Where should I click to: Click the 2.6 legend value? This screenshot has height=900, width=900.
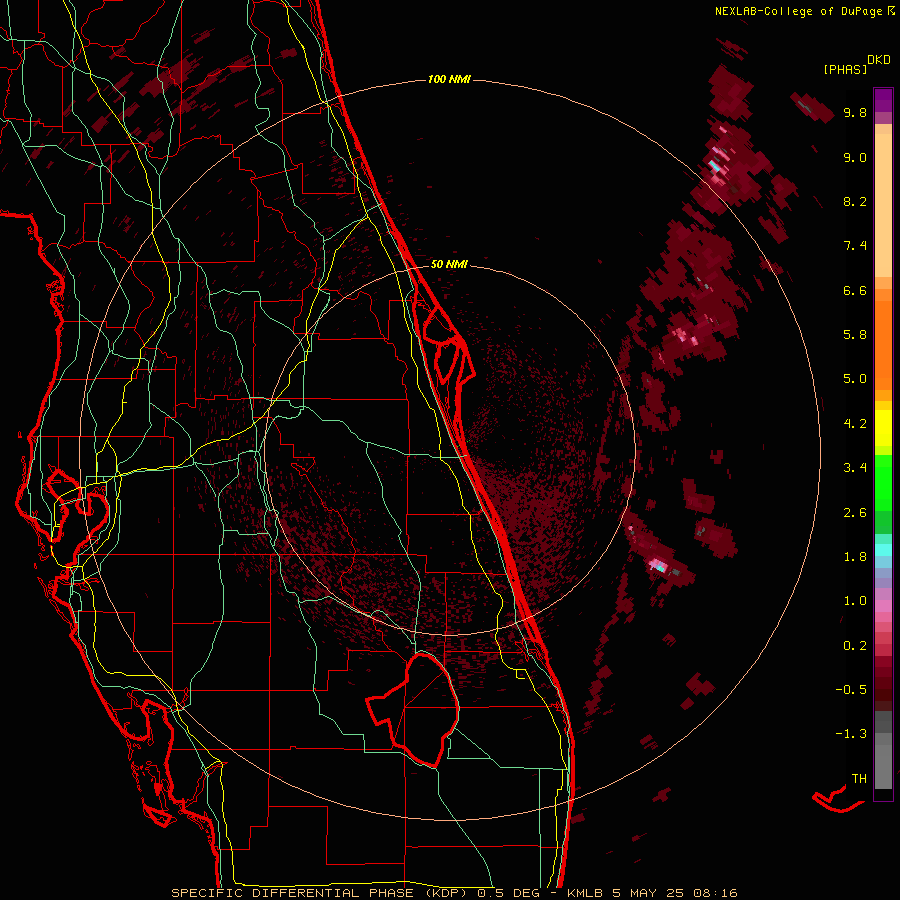[x=855, y=513]
